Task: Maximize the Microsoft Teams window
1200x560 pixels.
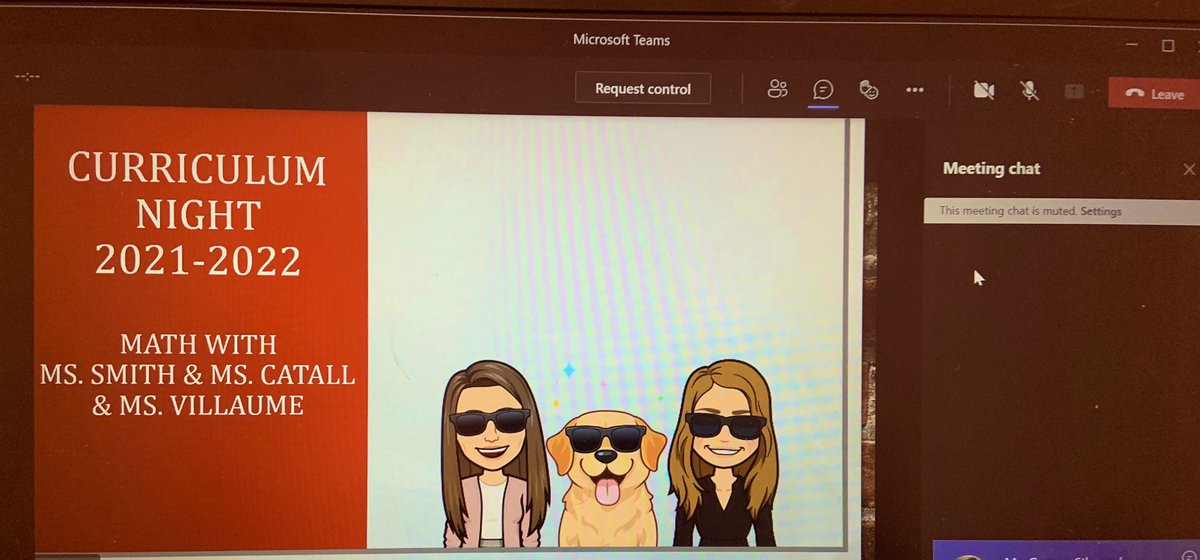Action: pos(1167,46)
